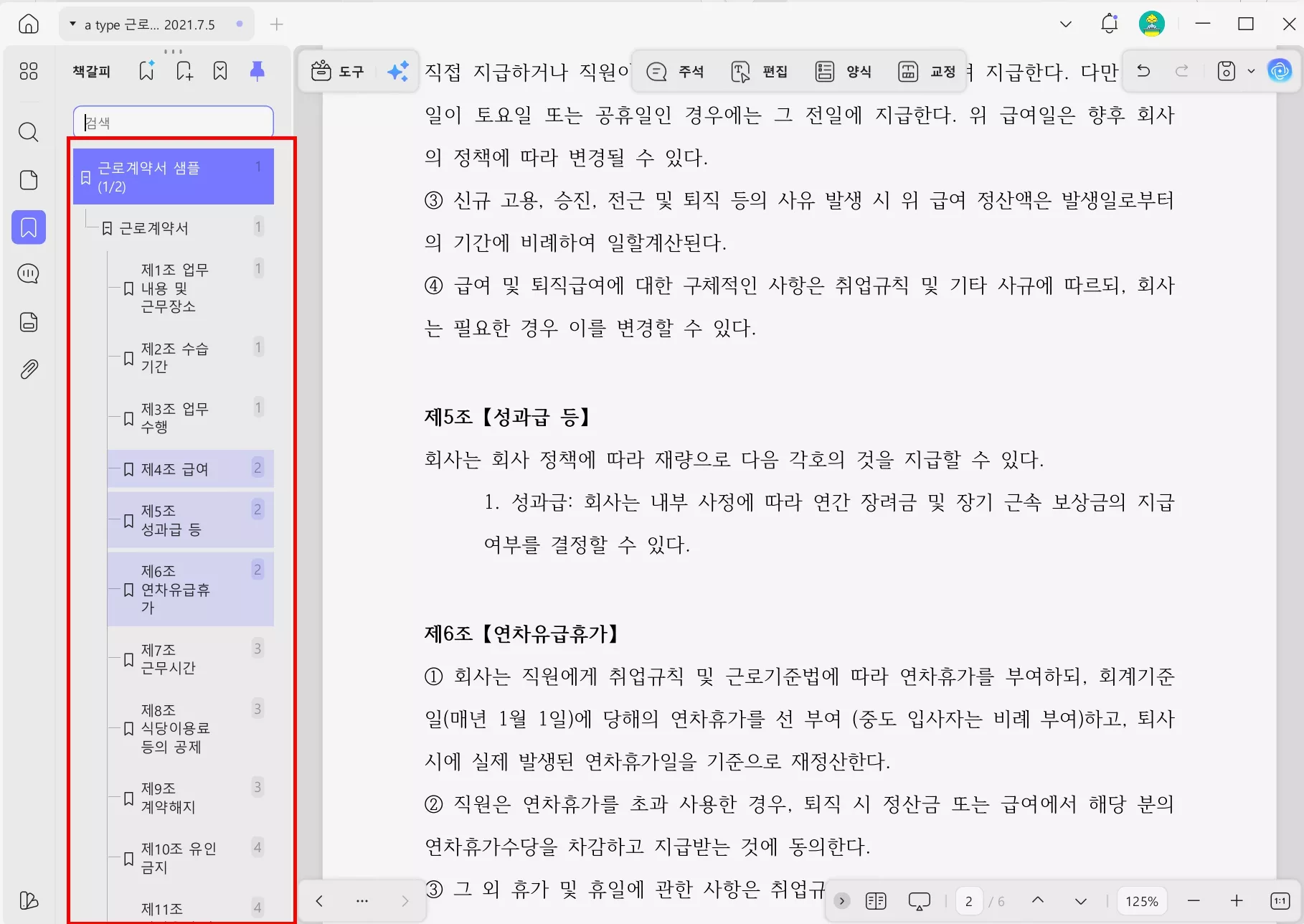Toggle the bookmarks sidebar panel off
Viewport: 1304px width, 924px height.
pos(29,227)
